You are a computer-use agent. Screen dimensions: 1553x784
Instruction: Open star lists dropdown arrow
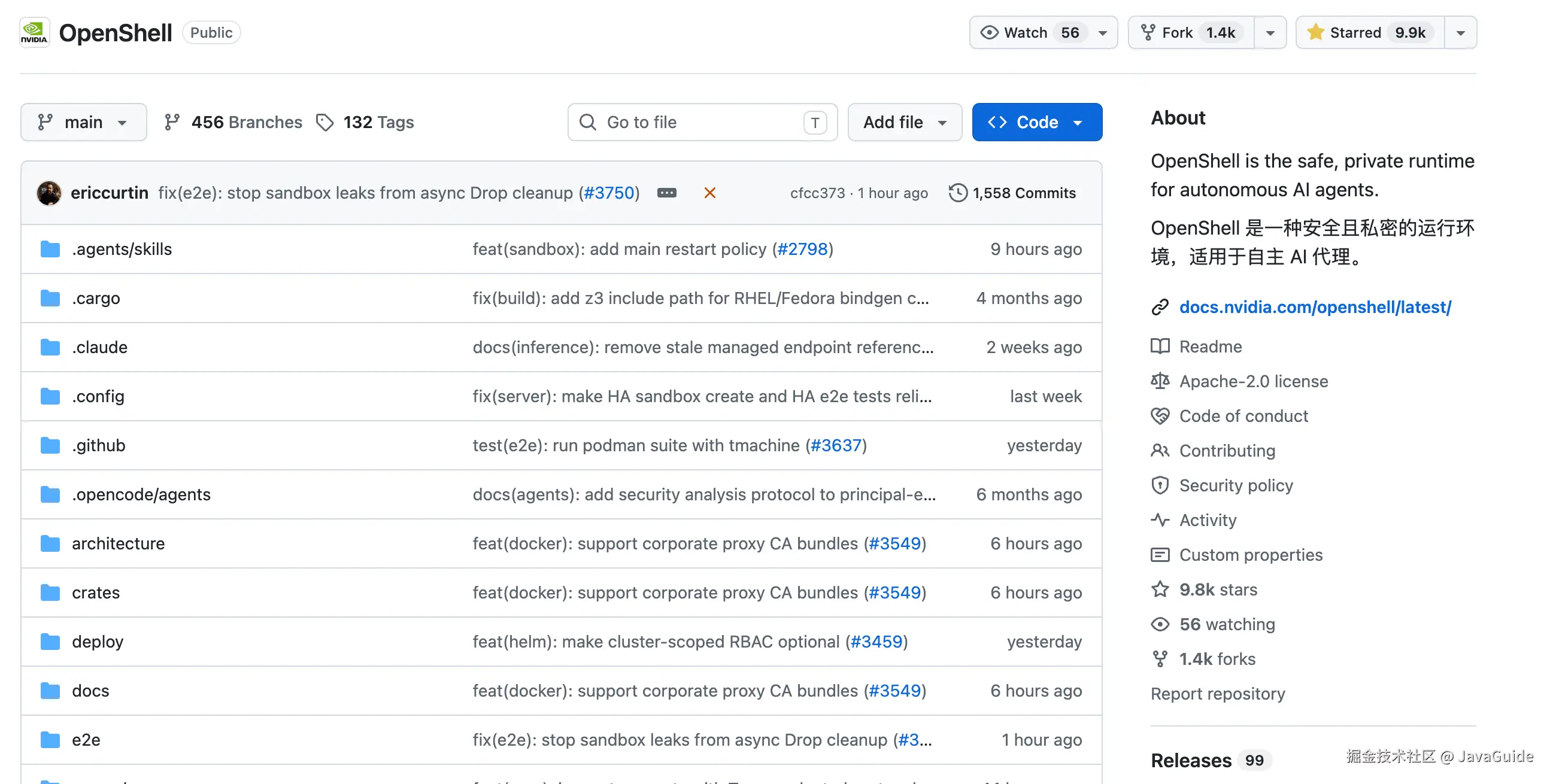pos(1461,32)
